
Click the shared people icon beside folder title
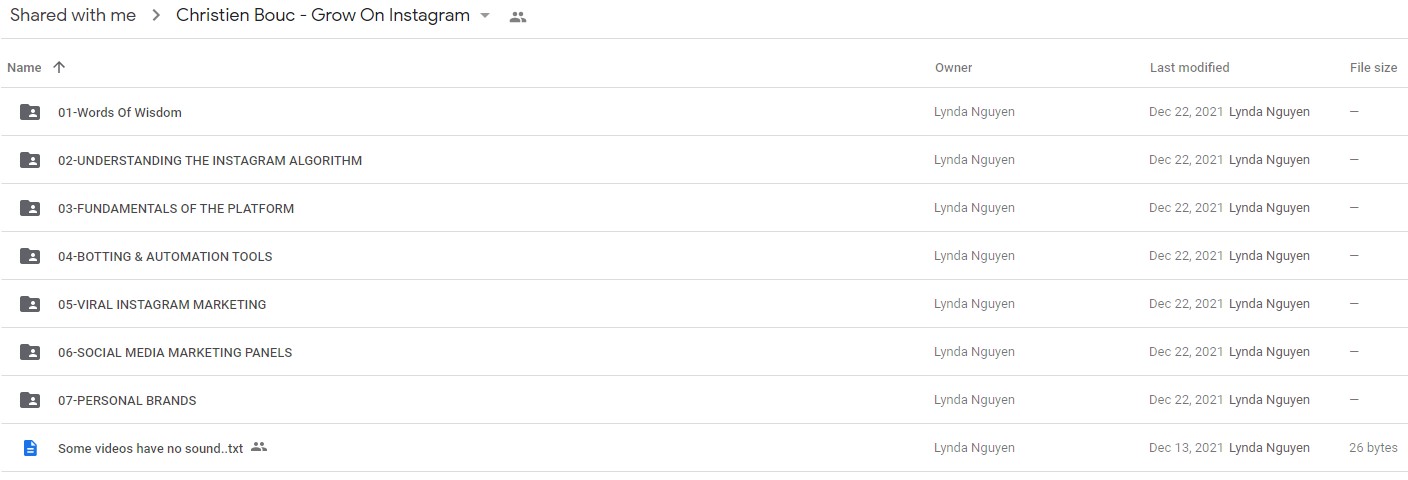517,17
